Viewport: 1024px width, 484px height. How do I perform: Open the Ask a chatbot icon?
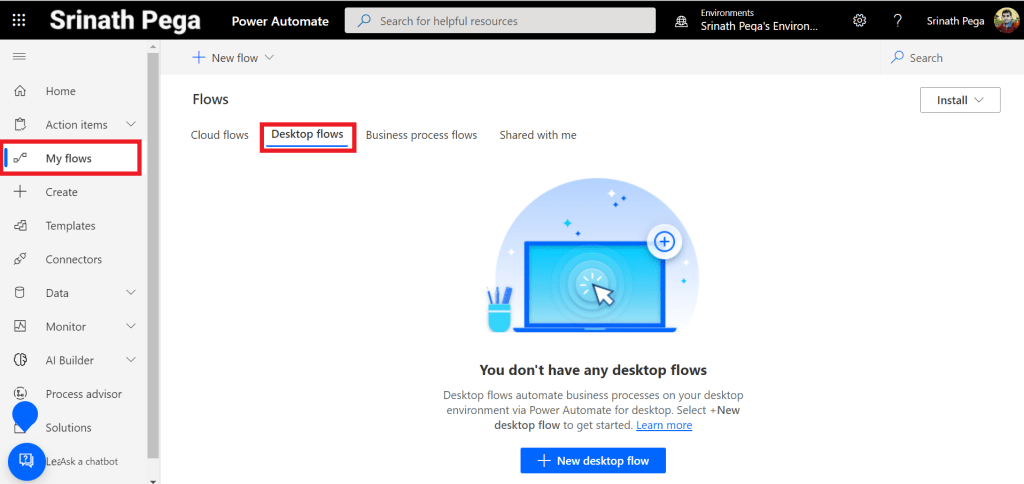coord(27,461)
